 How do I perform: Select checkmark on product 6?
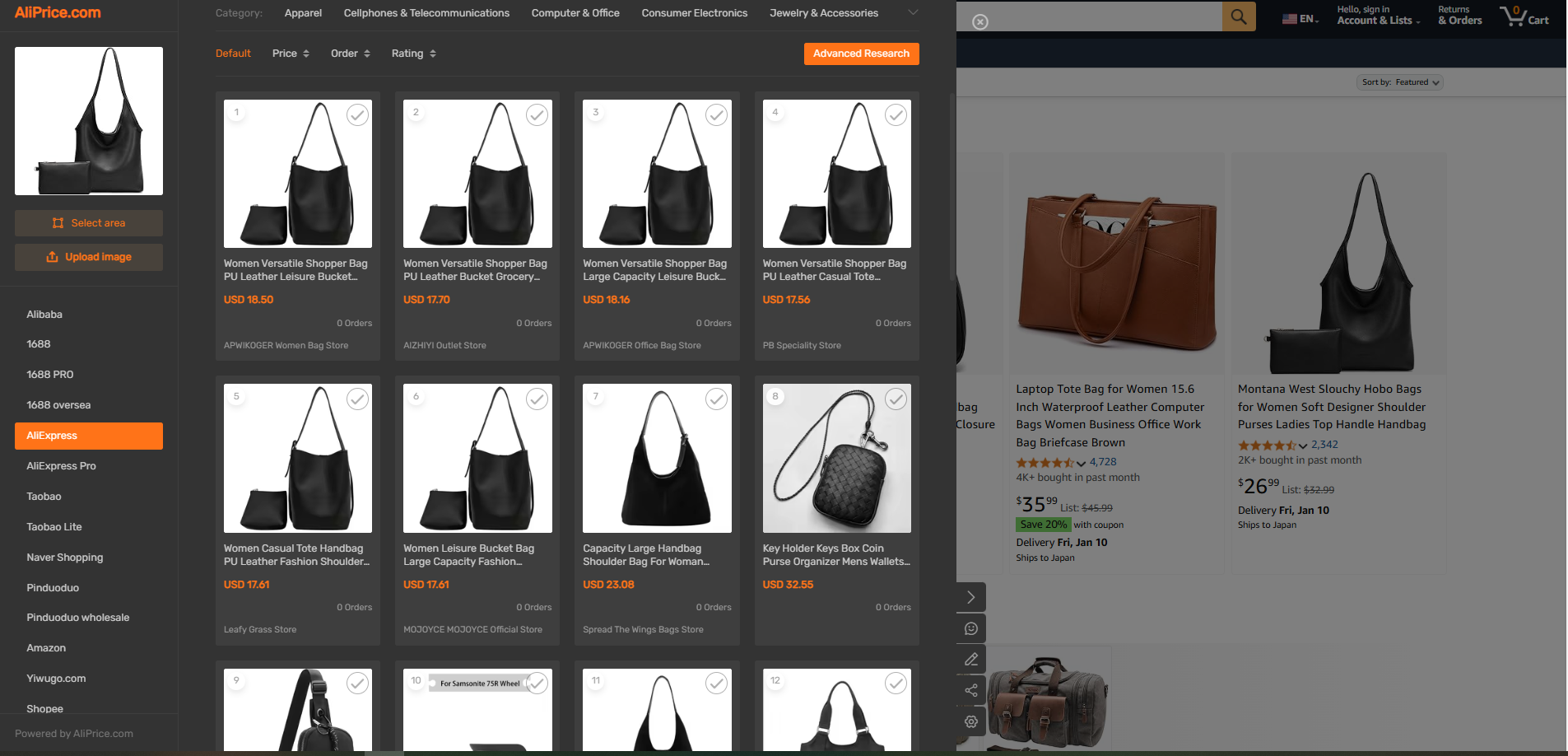pos(537,399)
